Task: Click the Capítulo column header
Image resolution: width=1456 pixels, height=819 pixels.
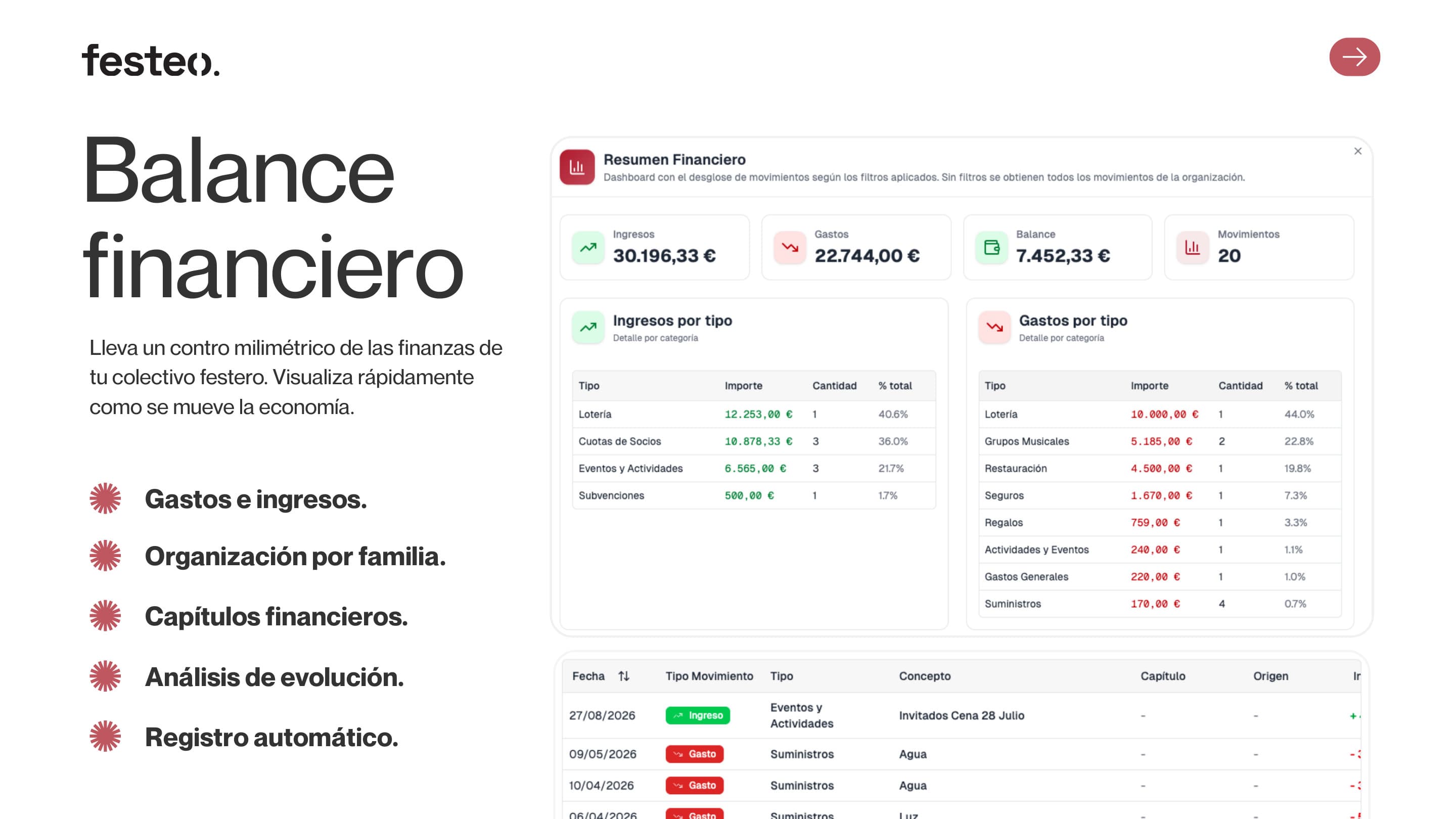Action: [x=1163, y=676]
